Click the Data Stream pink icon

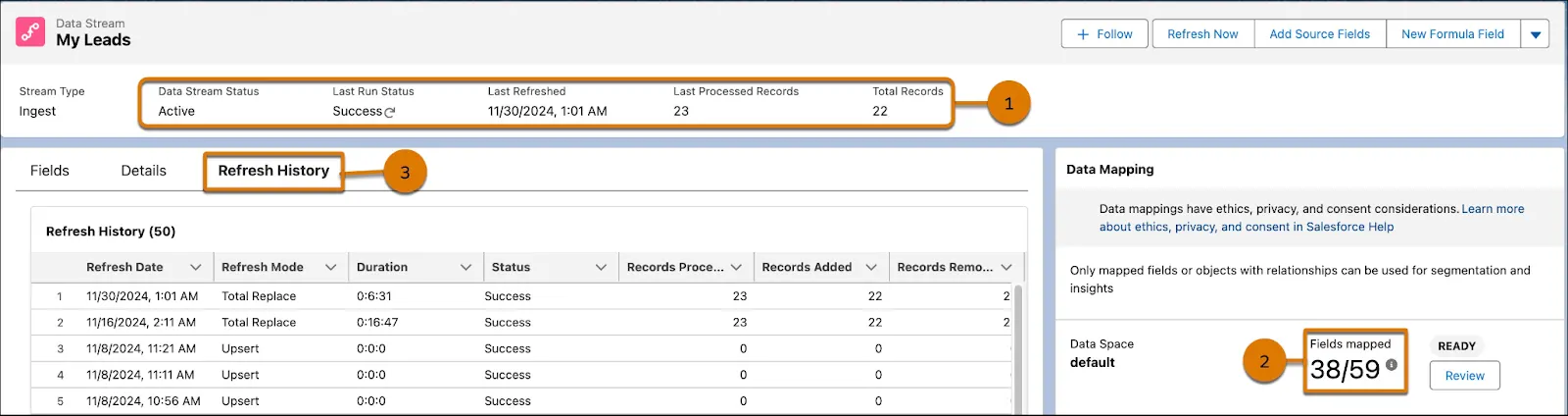tap(30, 31)
